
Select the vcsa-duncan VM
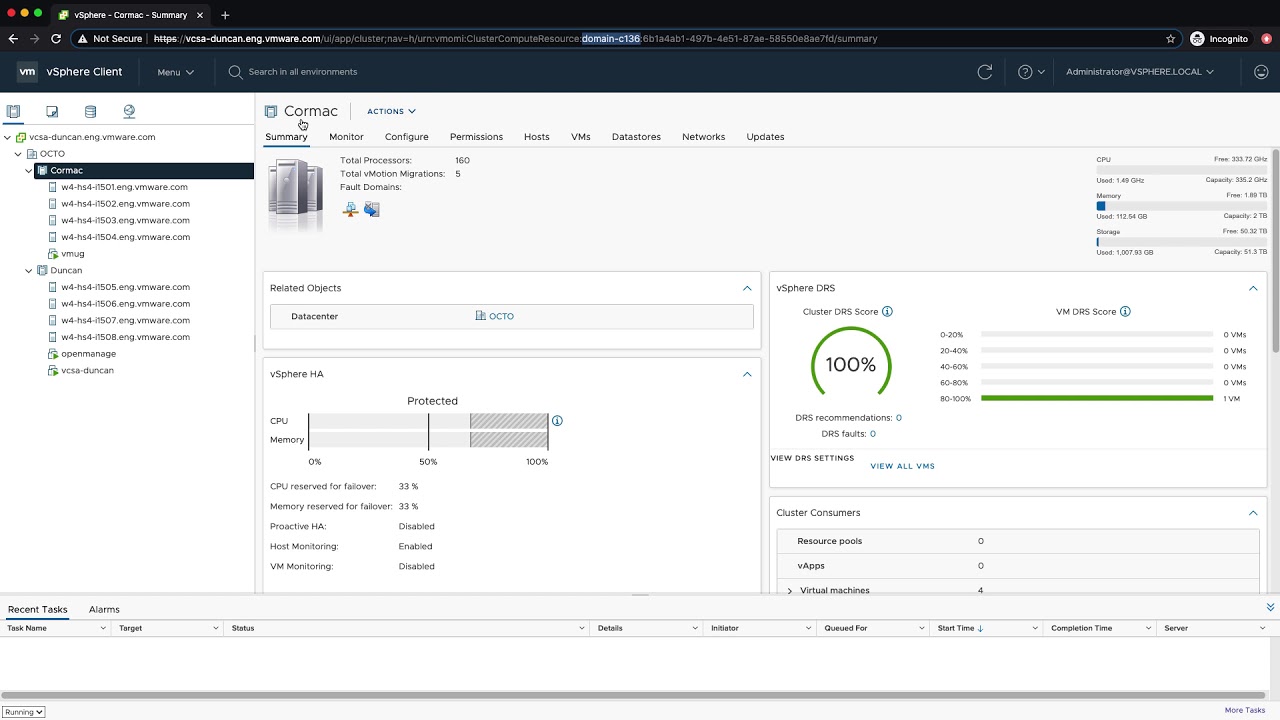[87, 371]
